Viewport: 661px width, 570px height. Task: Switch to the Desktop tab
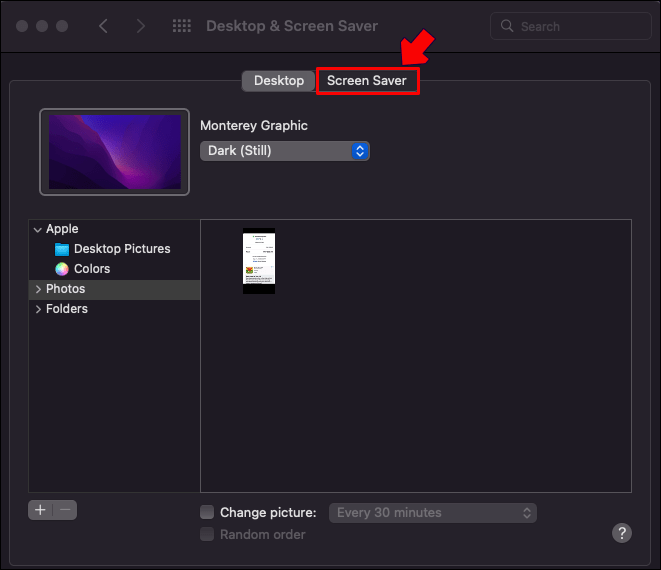click(x=279, y=81)
